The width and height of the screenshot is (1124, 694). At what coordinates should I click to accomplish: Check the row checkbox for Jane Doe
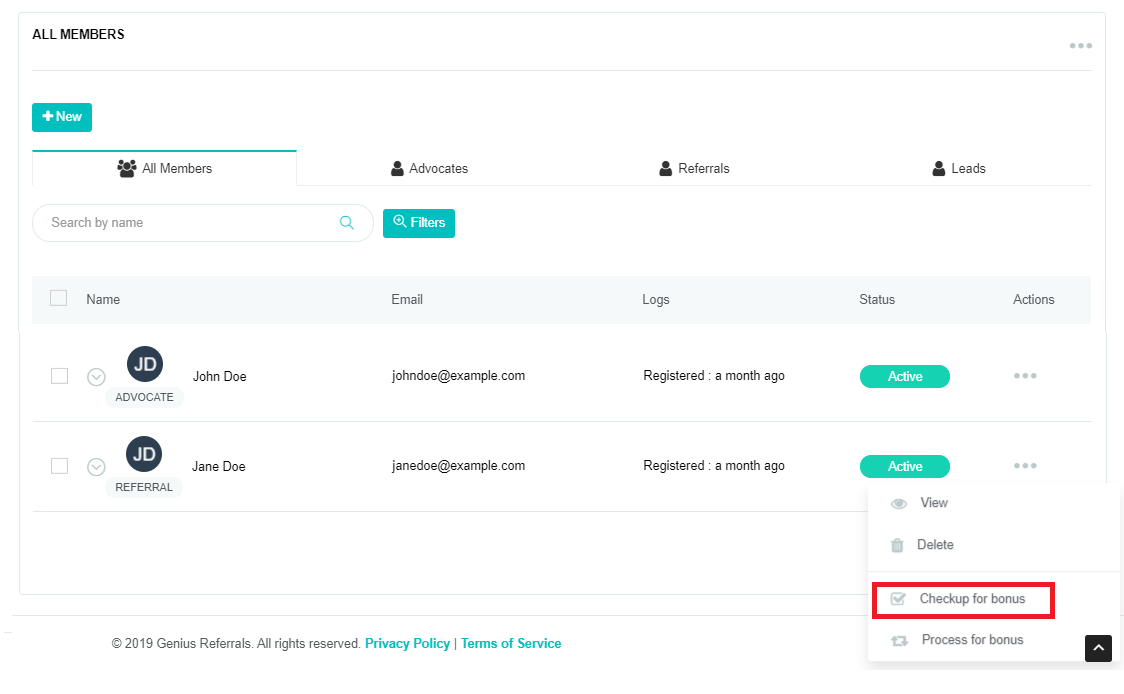(x=58, y=466)
